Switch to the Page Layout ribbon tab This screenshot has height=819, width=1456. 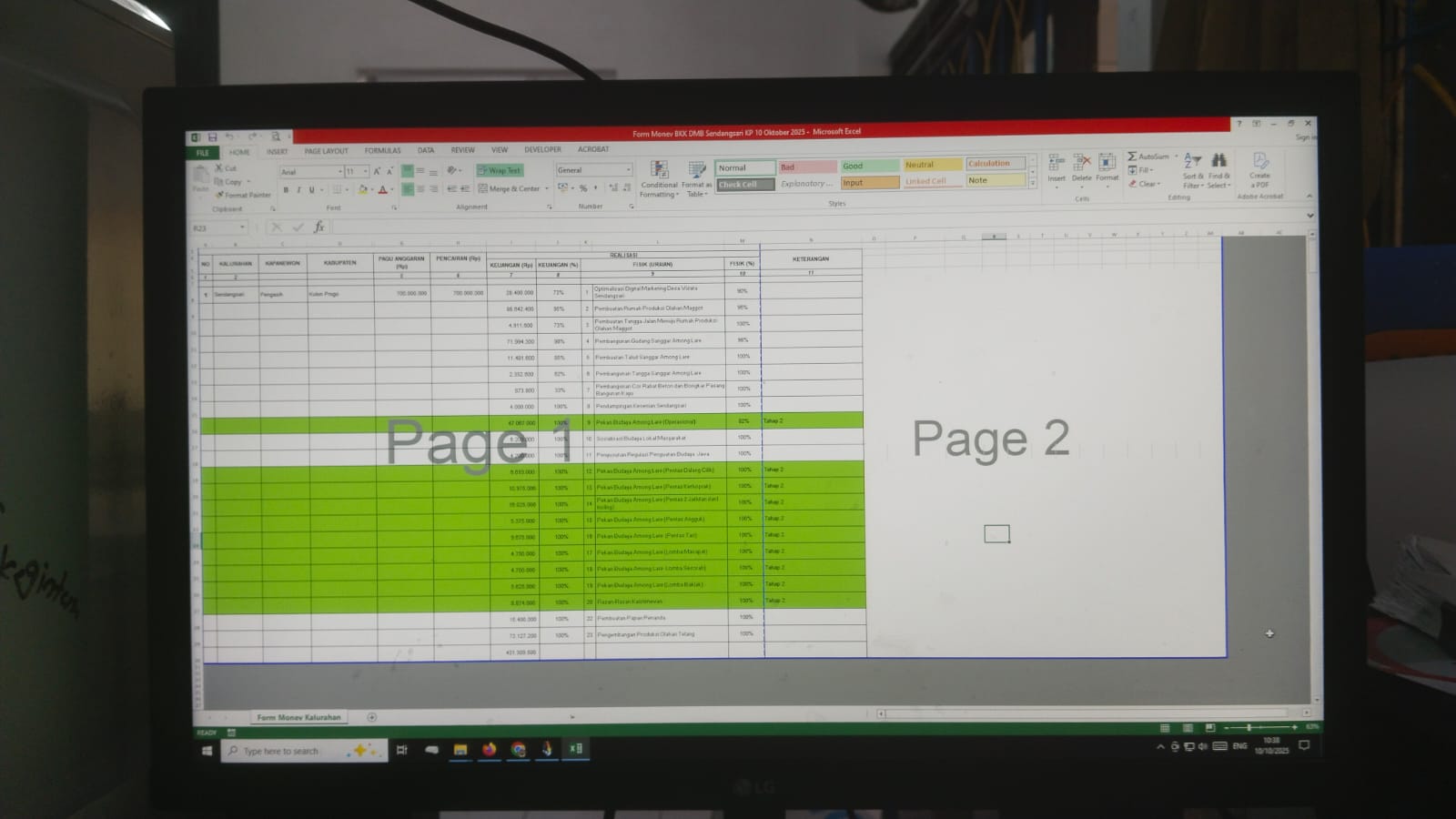pyautogui.click(x=326, y=151)
